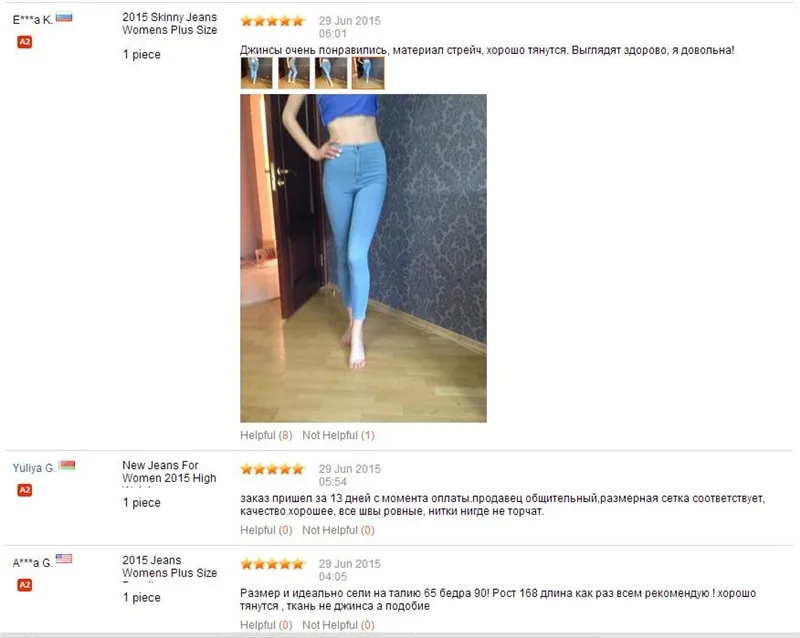Mark E***a K.'s review as Helpful (8)
This screenshot has height=638, width=800.
click(266, 435)
